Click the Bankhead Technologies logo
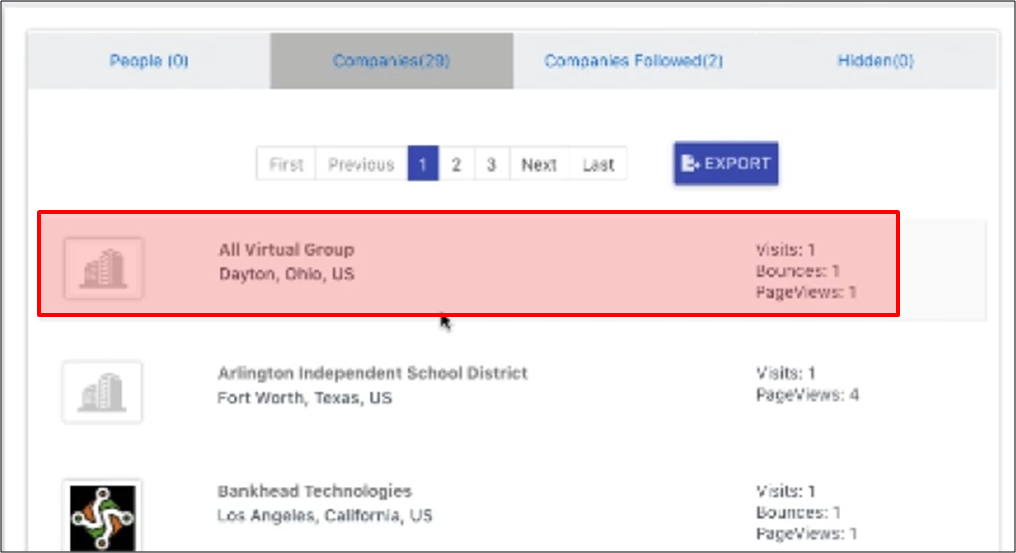Image resolution: width=1016 pixels, height=553 pixels. click(x=102, y=517)
